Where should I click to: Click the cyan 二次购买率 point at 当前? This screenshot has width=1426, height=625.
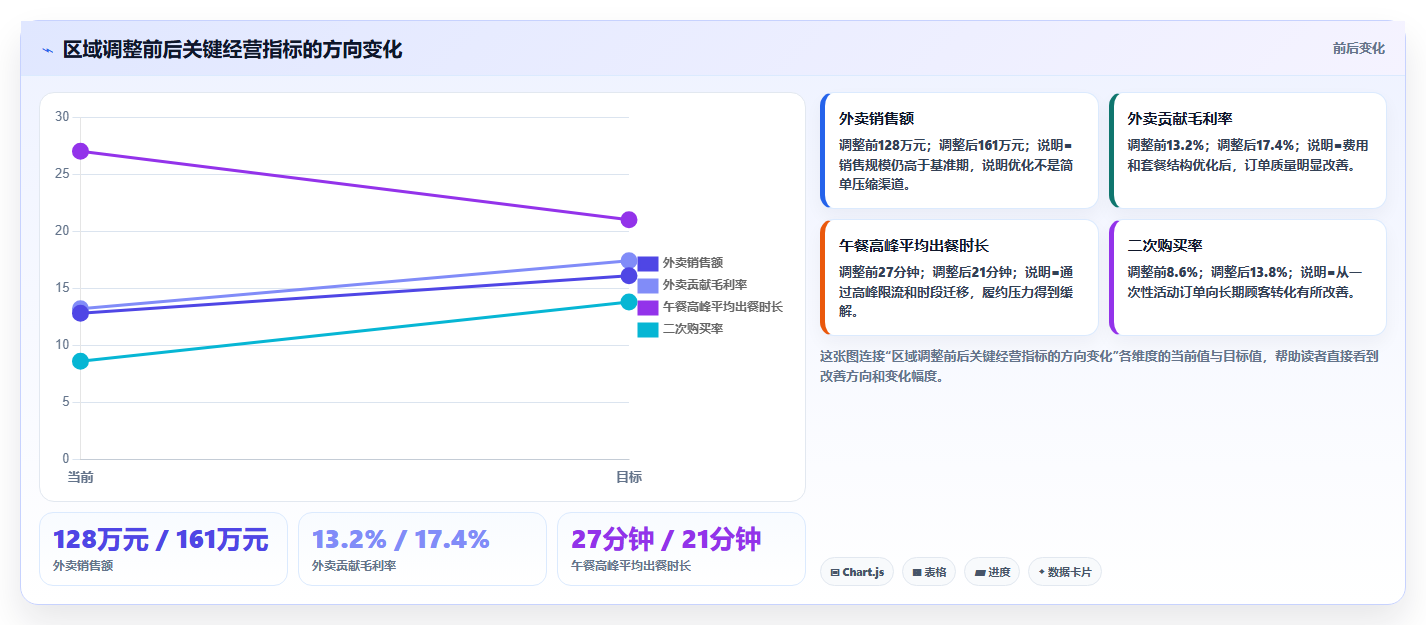80,361
